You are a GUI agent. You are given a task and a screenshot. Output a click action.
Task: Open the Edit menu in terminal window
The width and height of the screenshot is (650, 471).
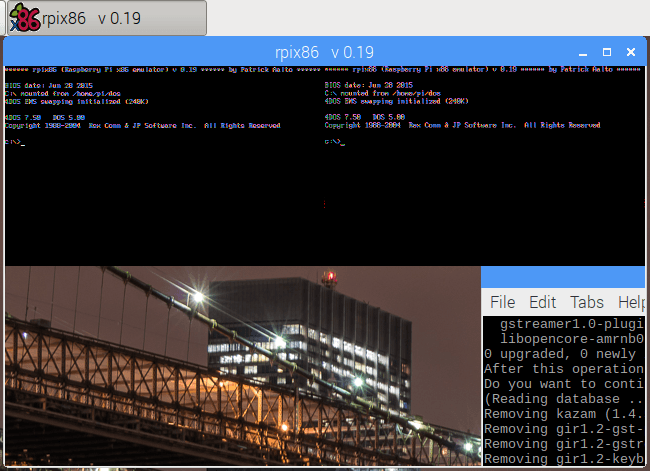542,302
